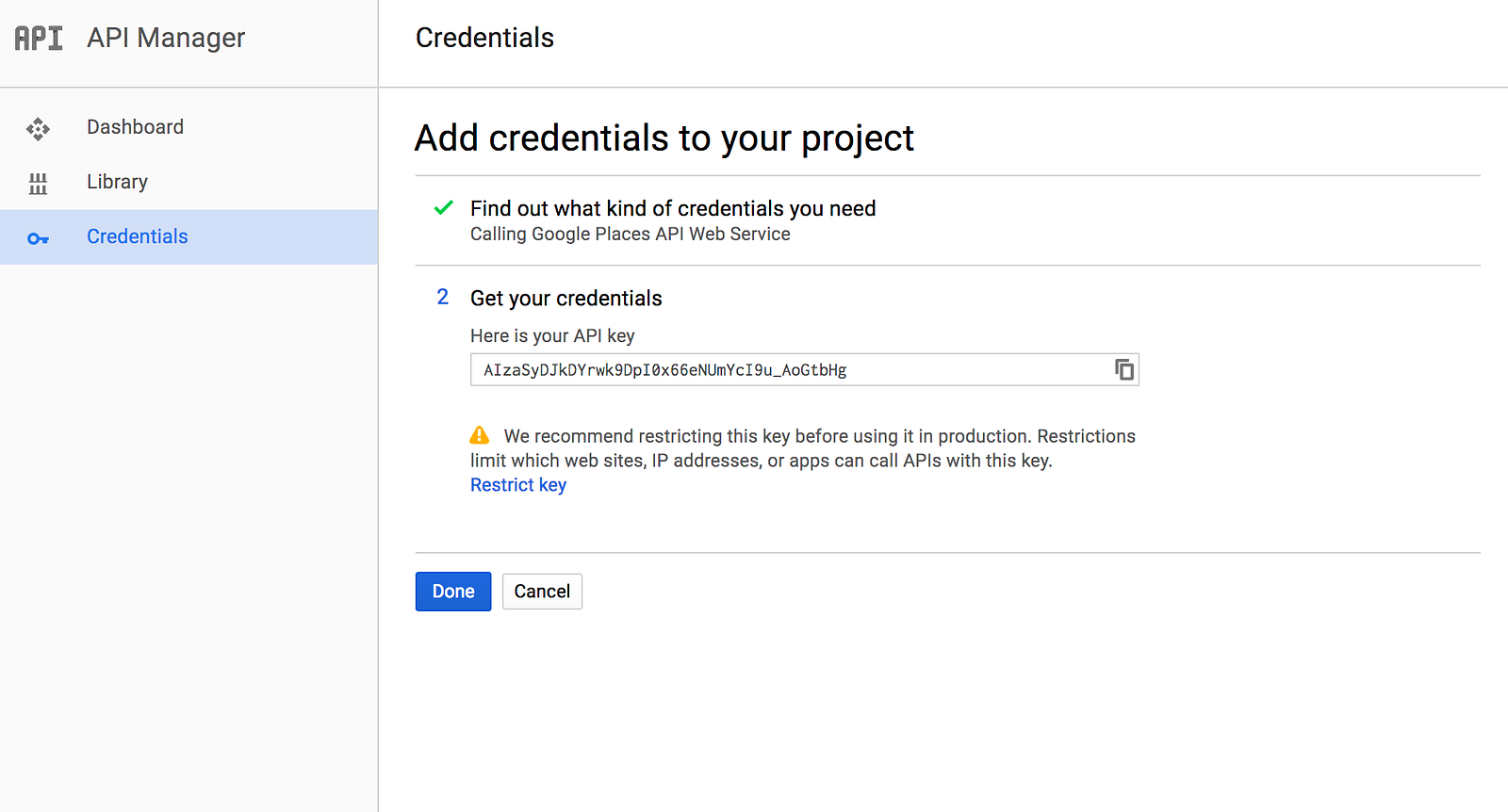1508x812 pixels.
Task: Click the yellow warning triangle icon
Action: 480,435
